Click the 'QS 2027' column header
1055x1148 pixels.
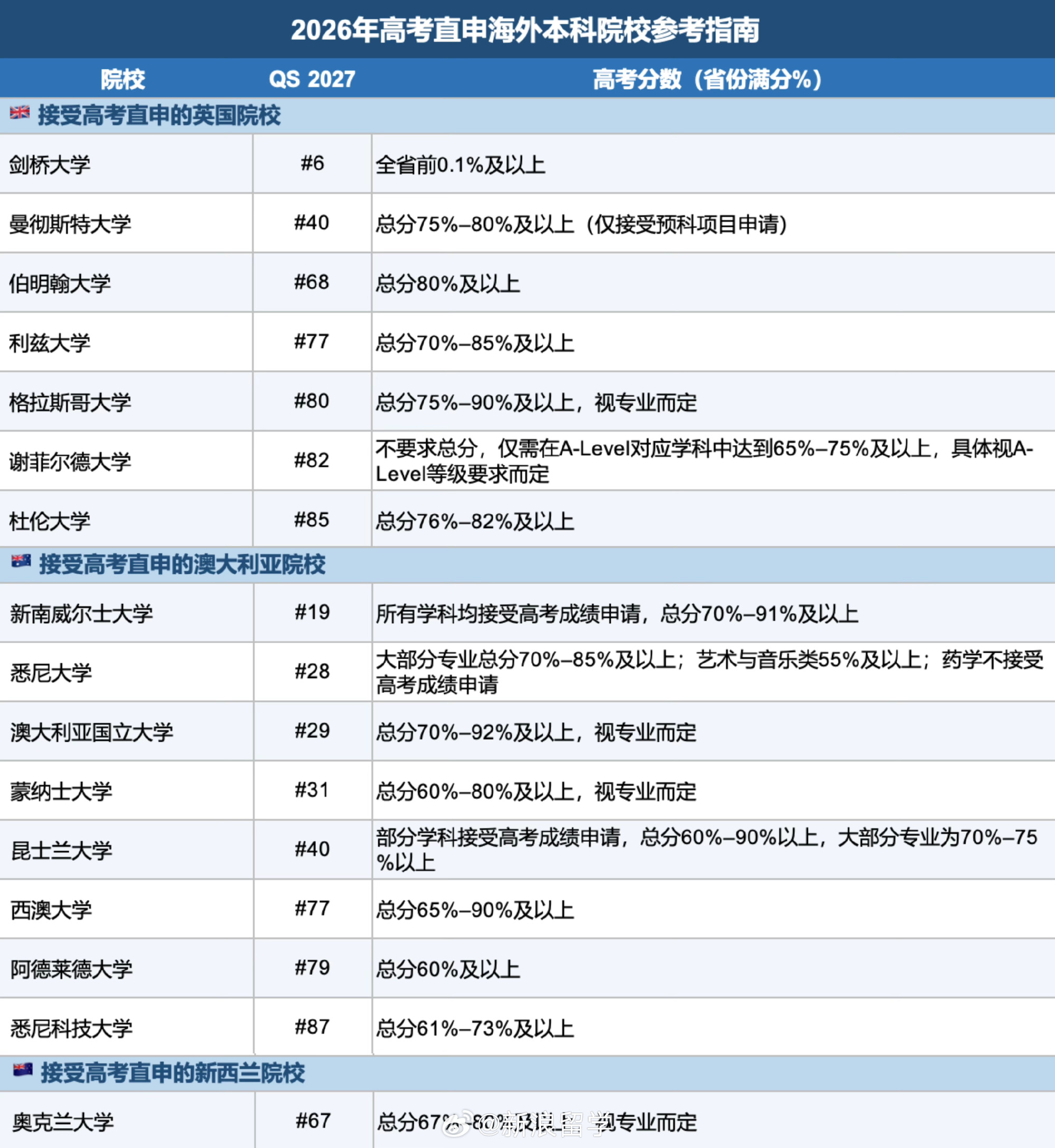pos(312,79)
